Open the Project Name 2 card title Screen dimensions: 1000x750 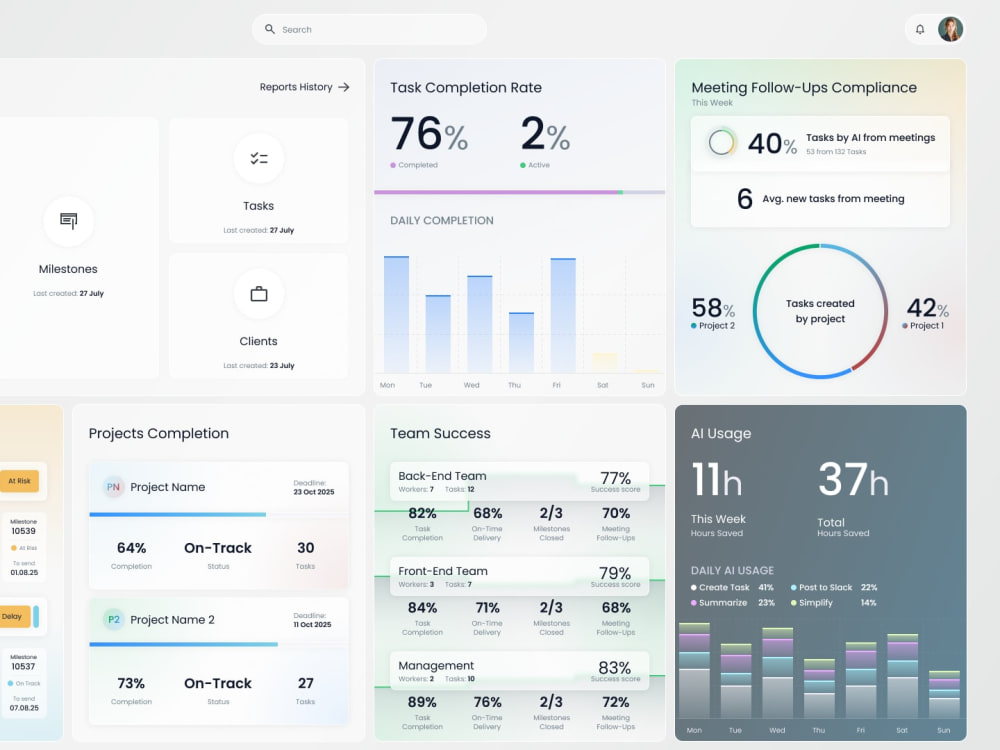(x=172, y=620)
